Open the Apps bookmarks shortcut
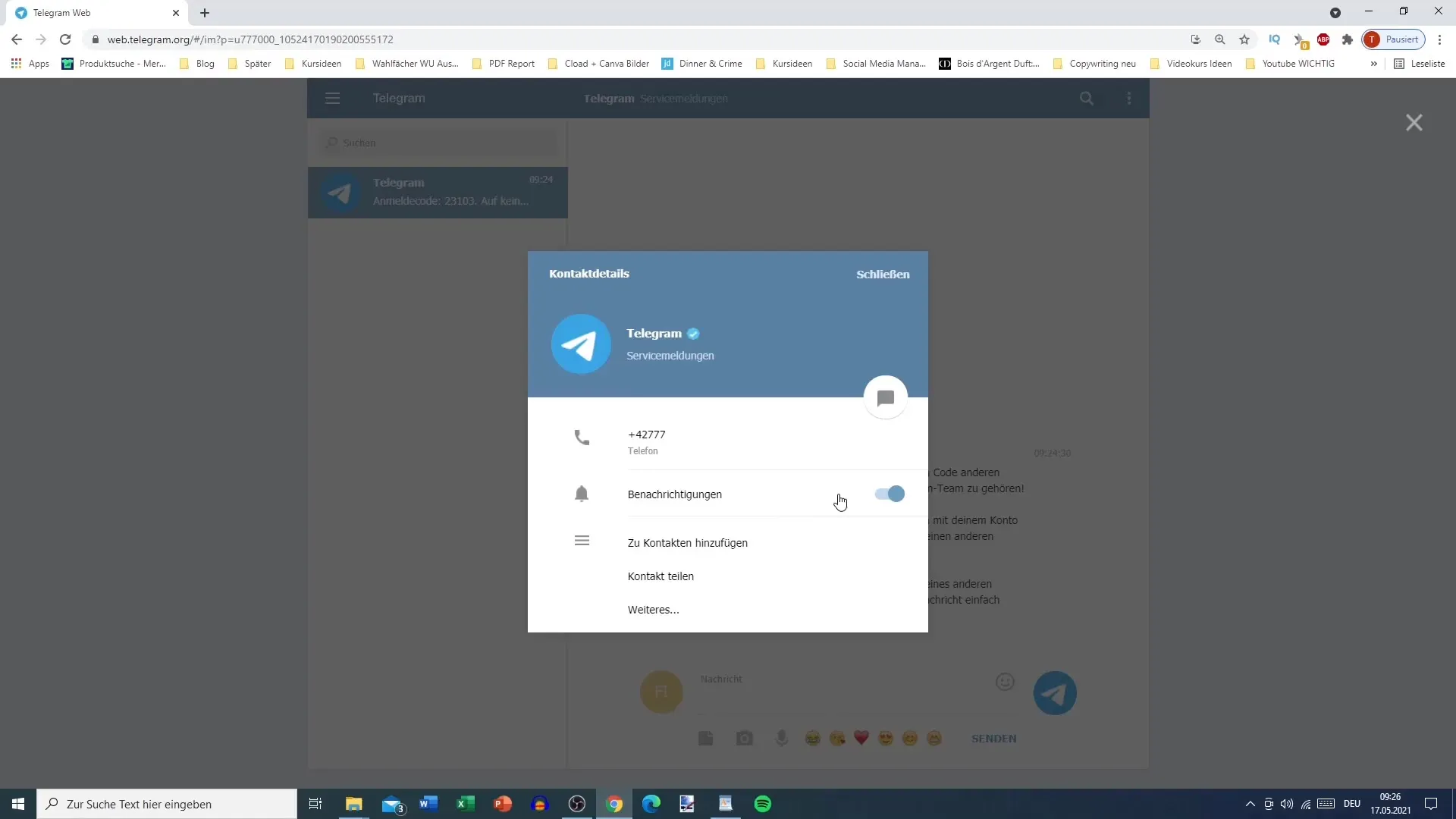1456x819 pixels. coord(30,64)
